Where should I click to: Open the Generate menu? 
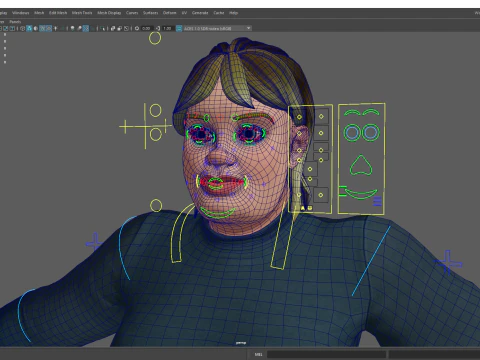point(200,13)
